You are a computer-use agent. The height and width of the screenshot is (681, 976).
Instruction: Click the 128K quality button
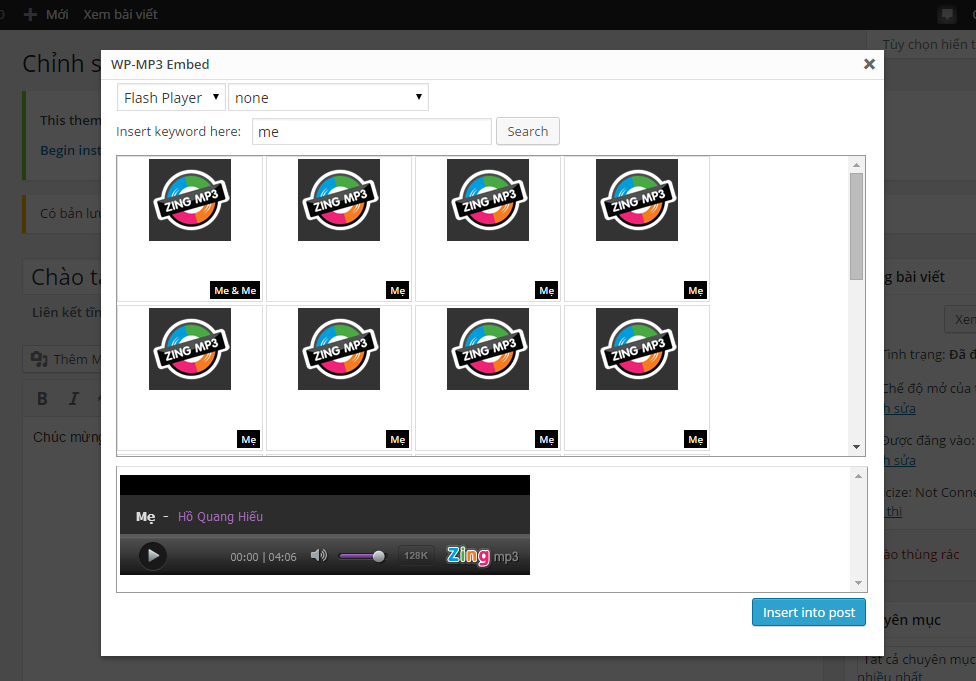(x=416, y=556)
